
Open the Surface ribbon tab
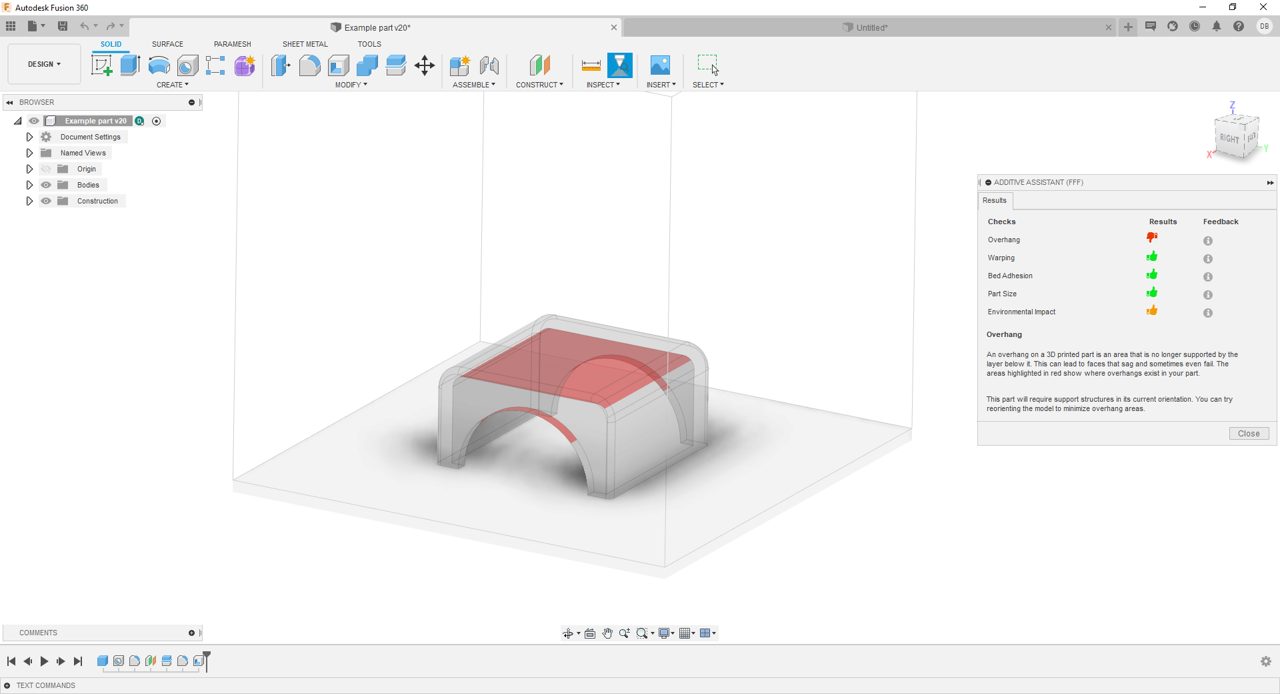pos(167,44)
